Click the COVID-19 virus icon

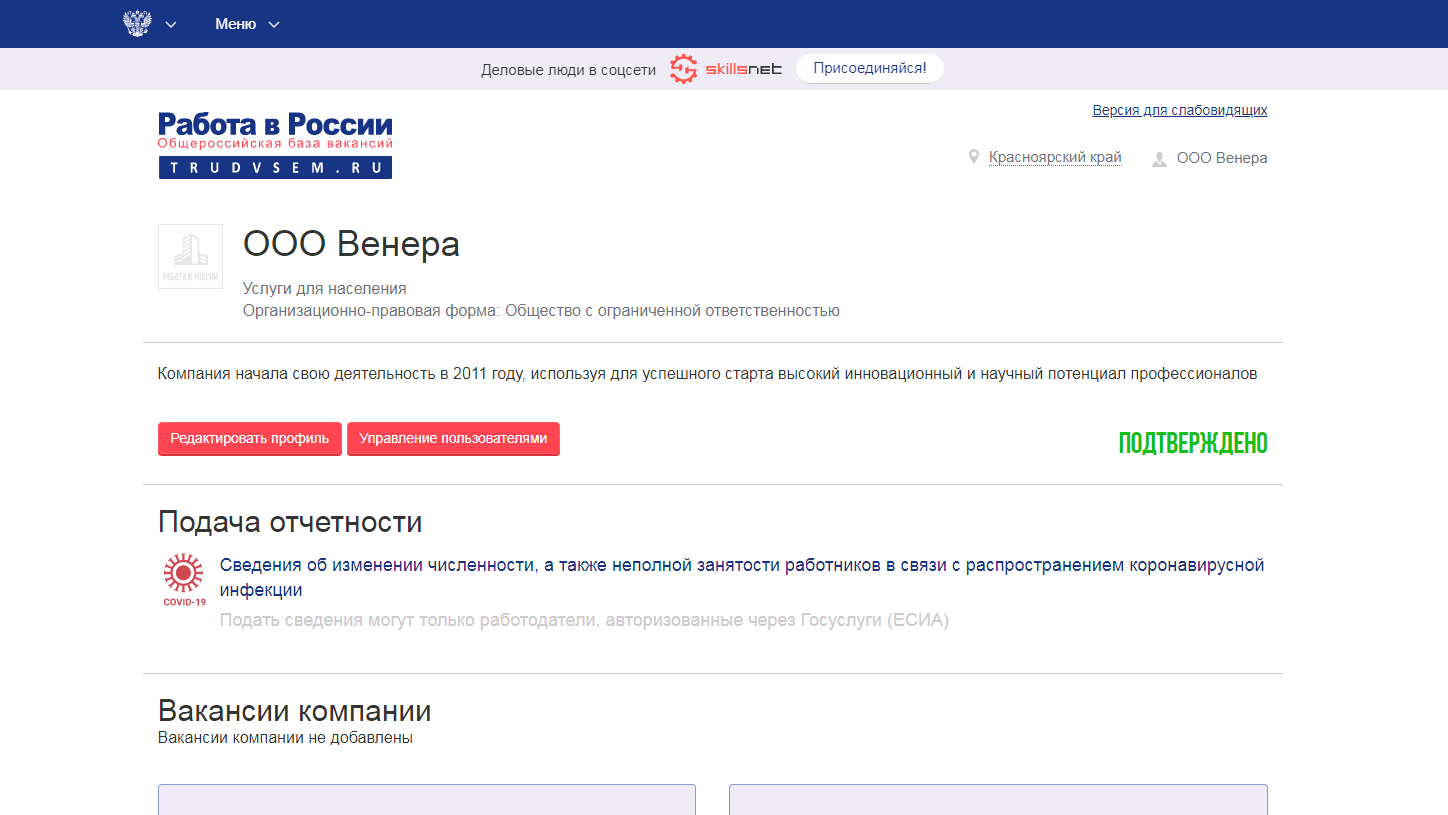[x=184, y=580]
